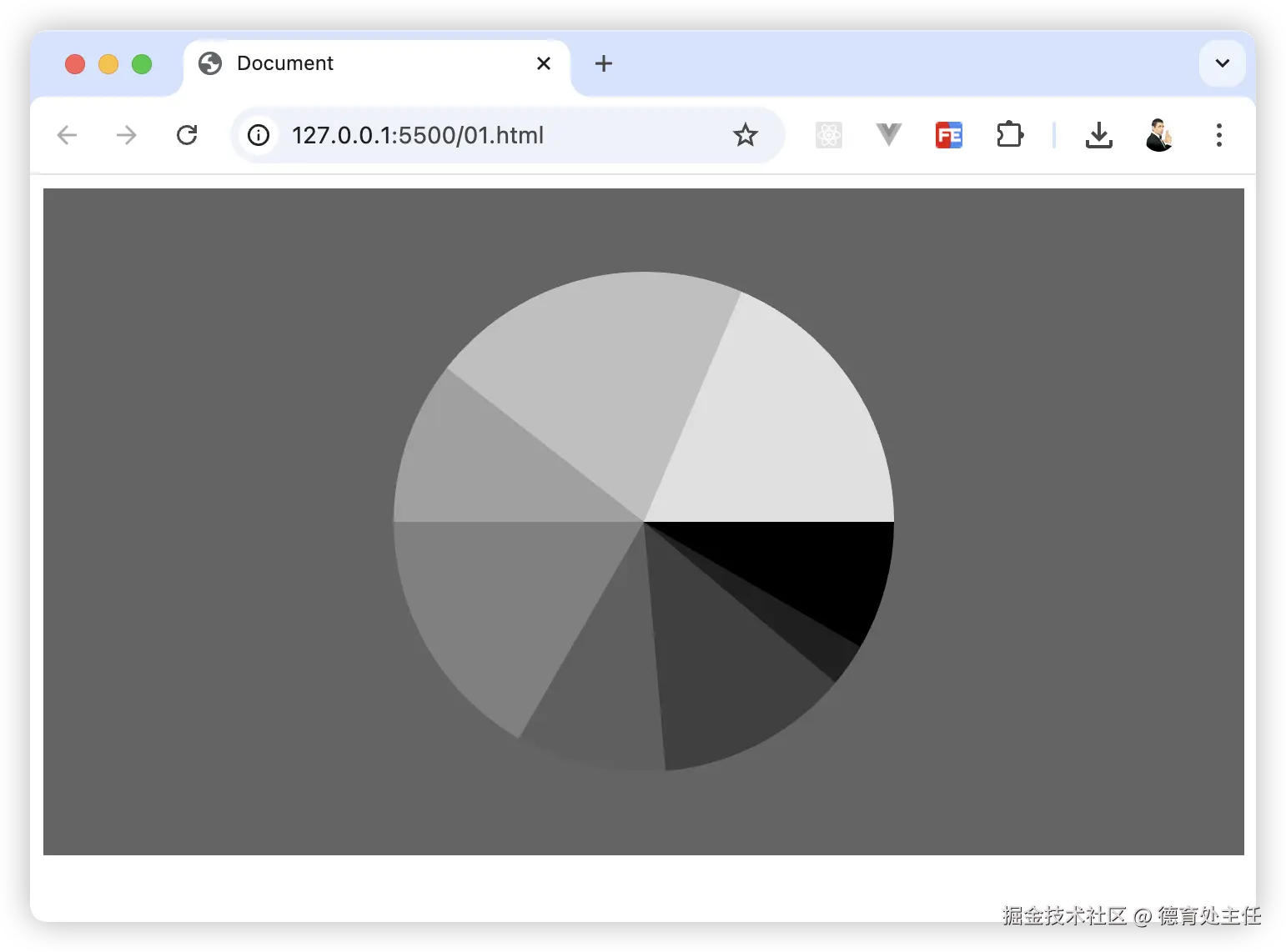Image resolution: width=1286 pixels, height=952 pixels.
Task: Click the medium gray lower-left pie slice
Action: click(x=509, y=604)
